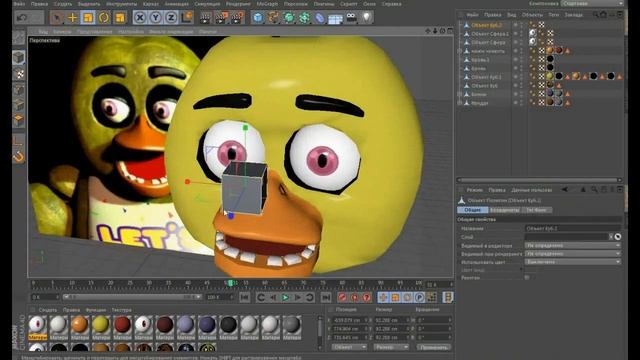Click the layer picker icon beside the Слой field
The height and width of the screenshot is (360, 640).
[618, 237]
